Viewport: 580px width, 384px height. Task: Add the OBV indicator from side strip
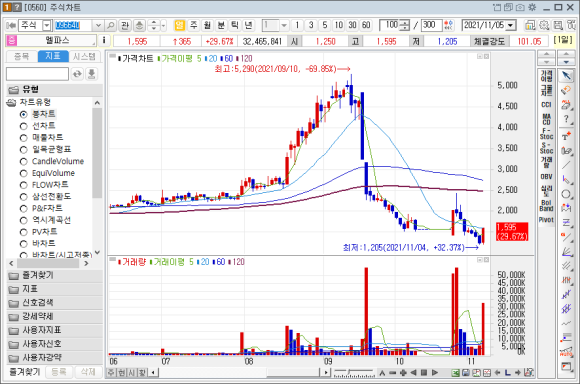point(546,176)
